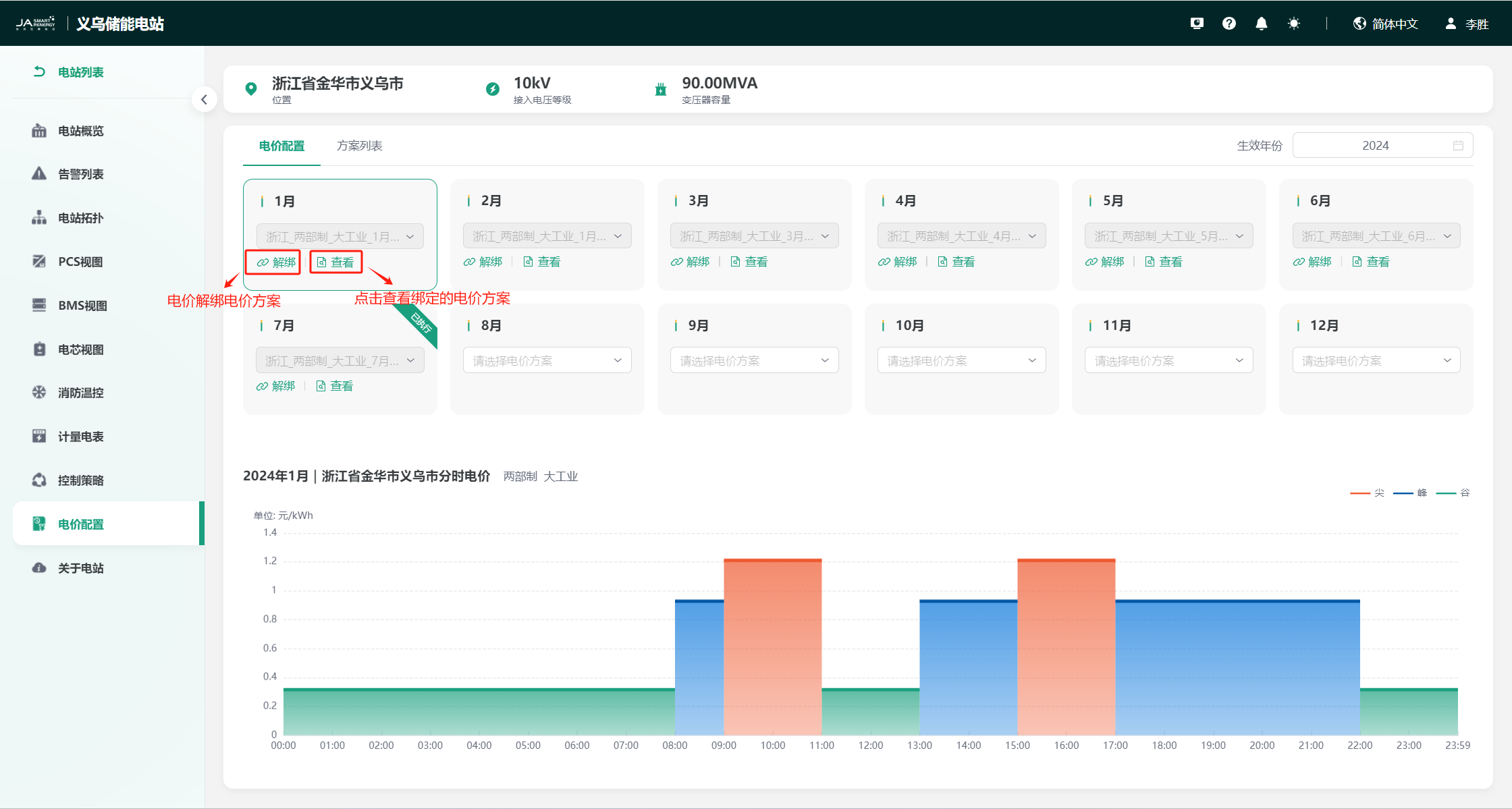This screenshot has width=1512, height=809.
Task: Open PCS视图 in the sidebar
Action: [x=80, y=262]
